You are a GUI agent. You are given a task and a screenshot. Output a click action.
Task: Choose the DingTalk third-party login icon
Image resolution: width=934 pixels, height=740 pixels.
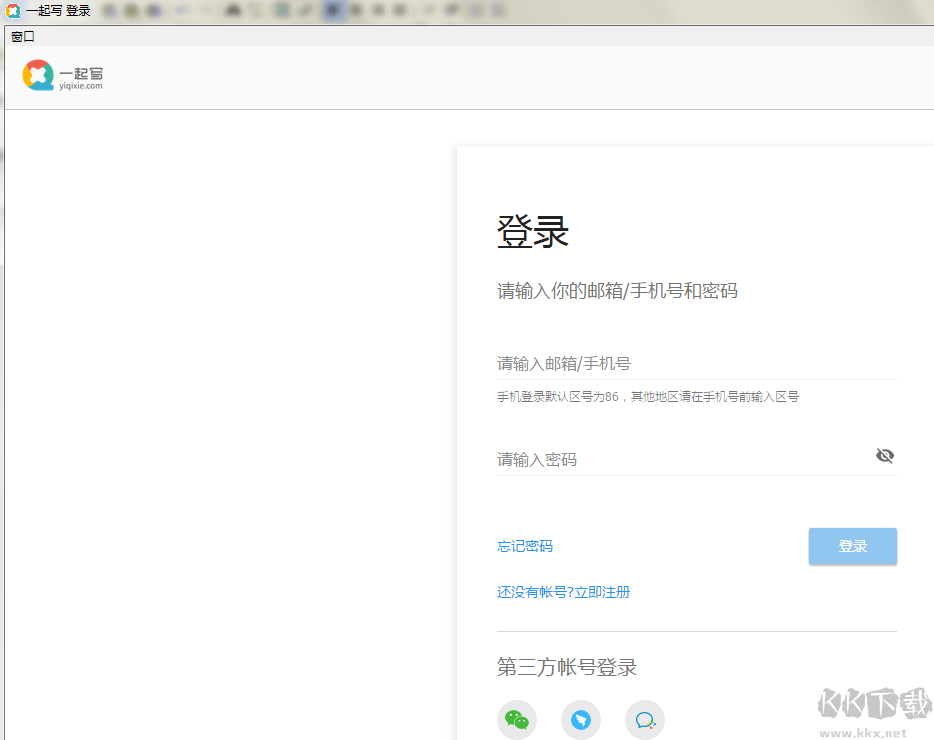pyautogui.click(x=581, y=720)
